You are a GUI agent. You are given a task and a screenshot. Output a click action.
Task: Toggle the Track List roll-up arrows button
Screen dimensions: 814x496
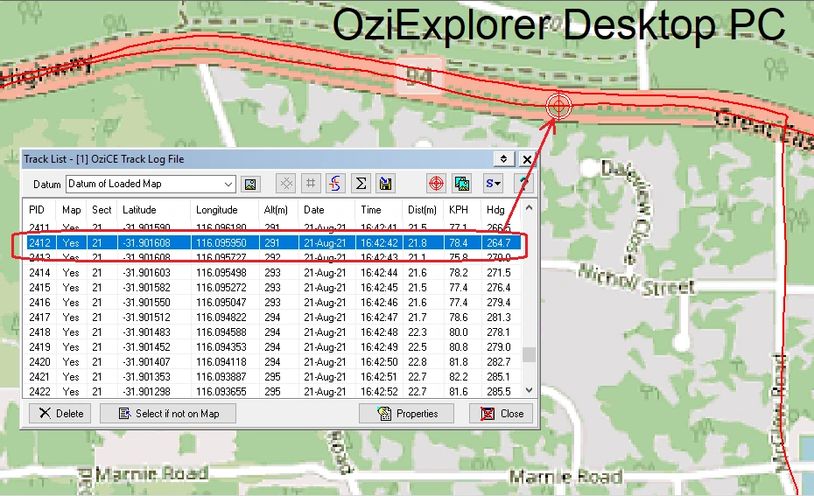[503, 159]
